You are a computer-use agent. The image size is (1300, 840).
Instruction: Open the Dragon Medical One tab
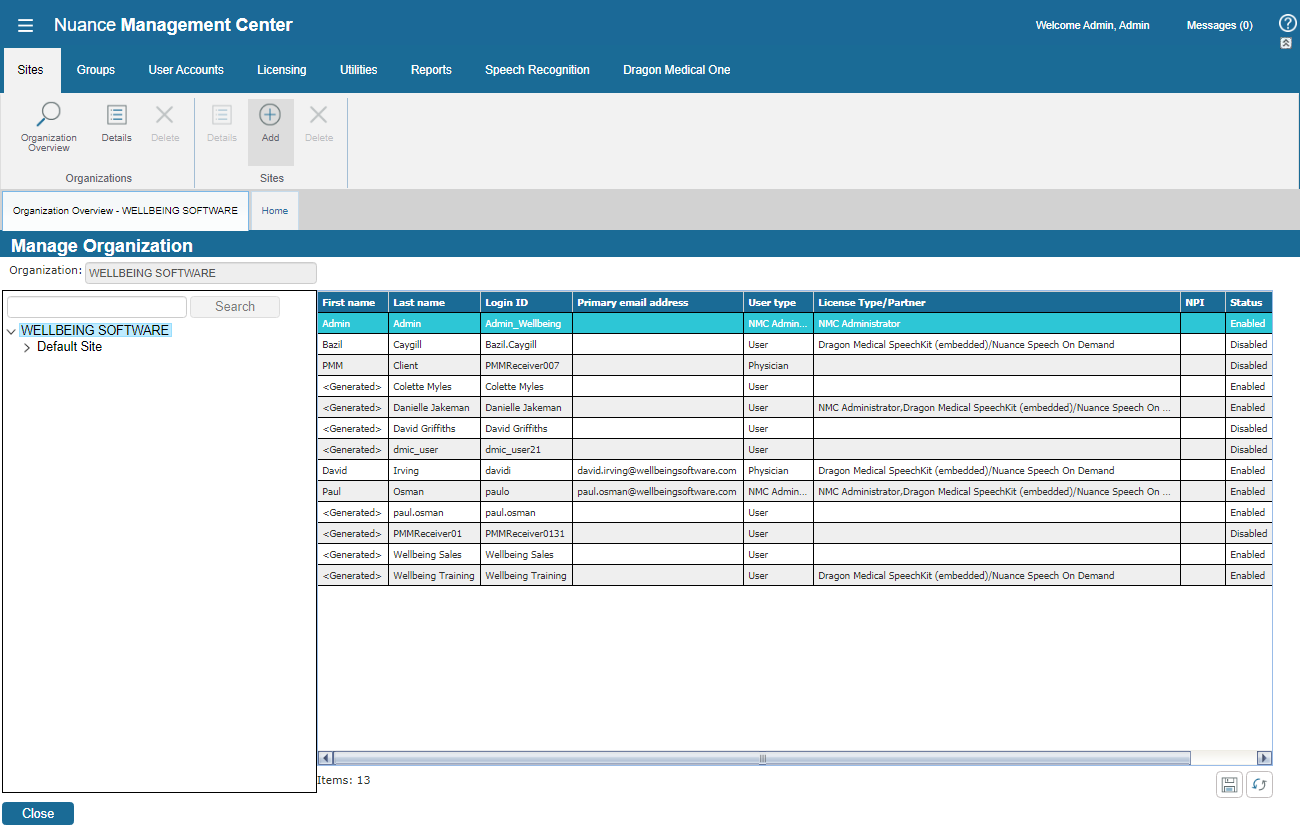677,70
